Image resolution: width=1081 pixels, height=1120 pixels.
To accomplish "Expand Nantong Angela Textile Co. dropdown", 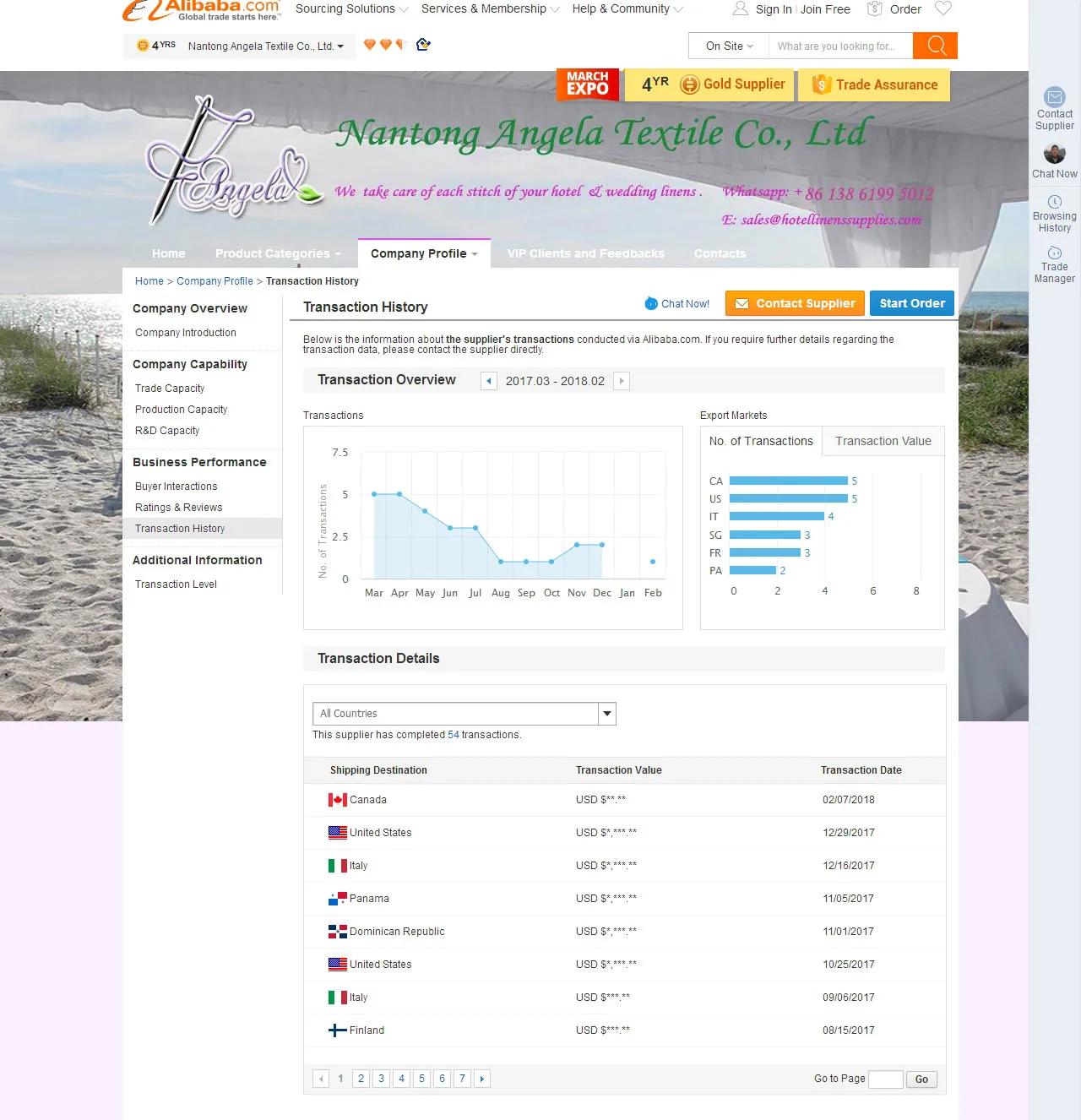I will pos(265,46).
